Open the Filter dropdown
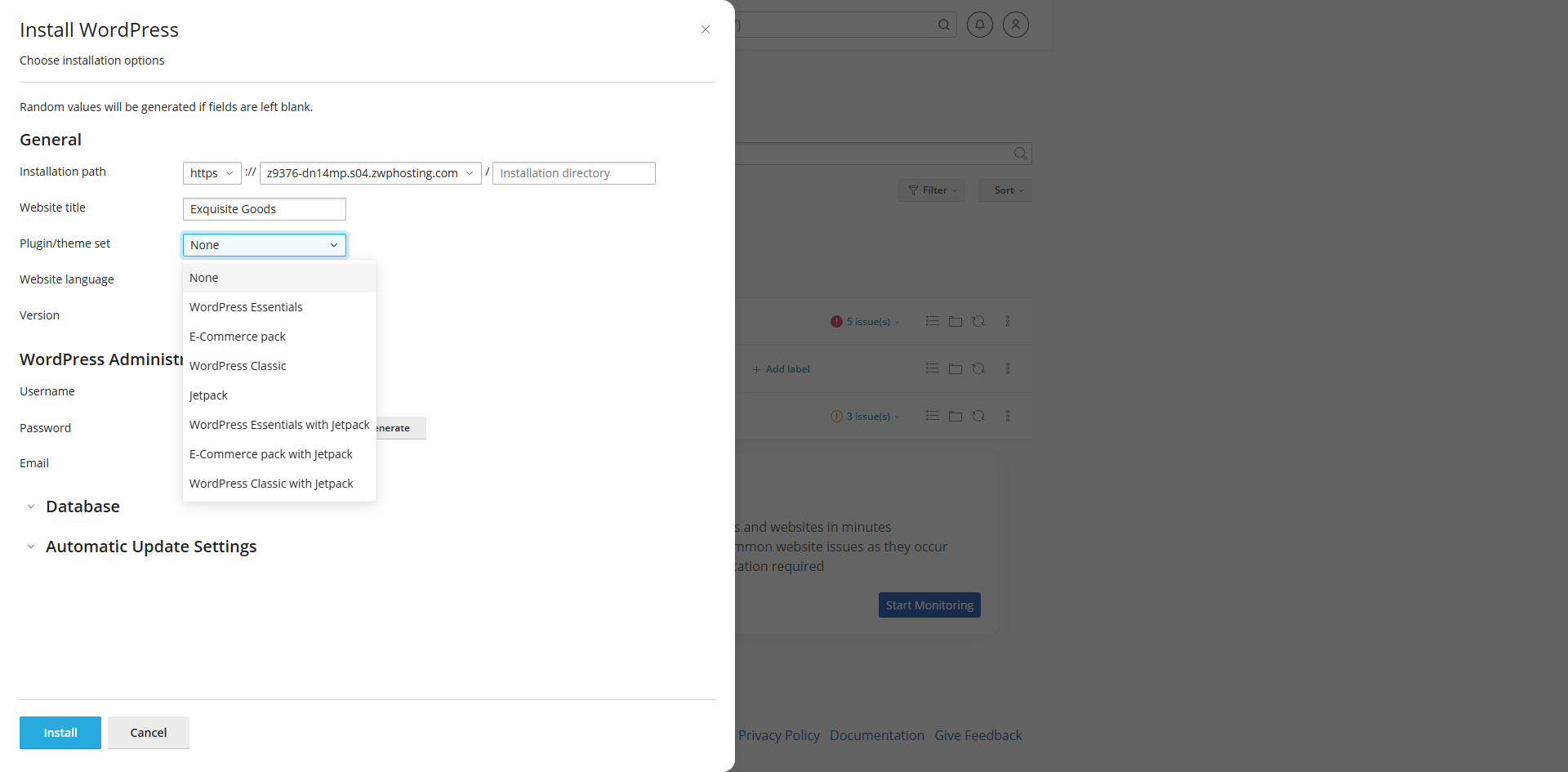Image resolution: width=1568 pixels, height=772 pixels. click(x=932, y=190)
